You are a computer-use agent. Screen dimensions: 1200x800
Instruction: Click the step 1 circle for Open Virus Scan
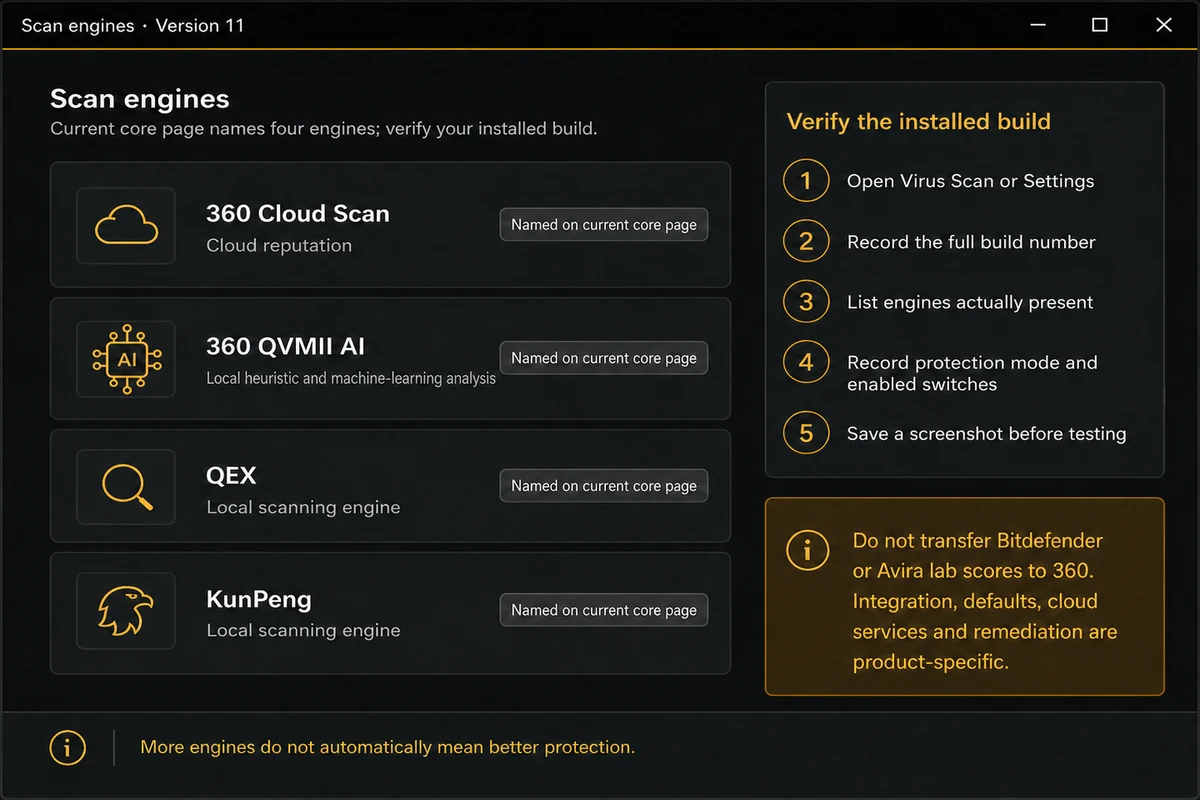806,181
